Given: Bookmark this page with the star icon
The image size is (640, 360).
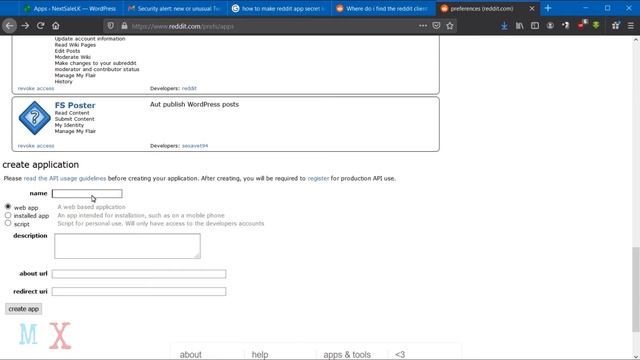Looking at the screenshot, I should 450,26.
